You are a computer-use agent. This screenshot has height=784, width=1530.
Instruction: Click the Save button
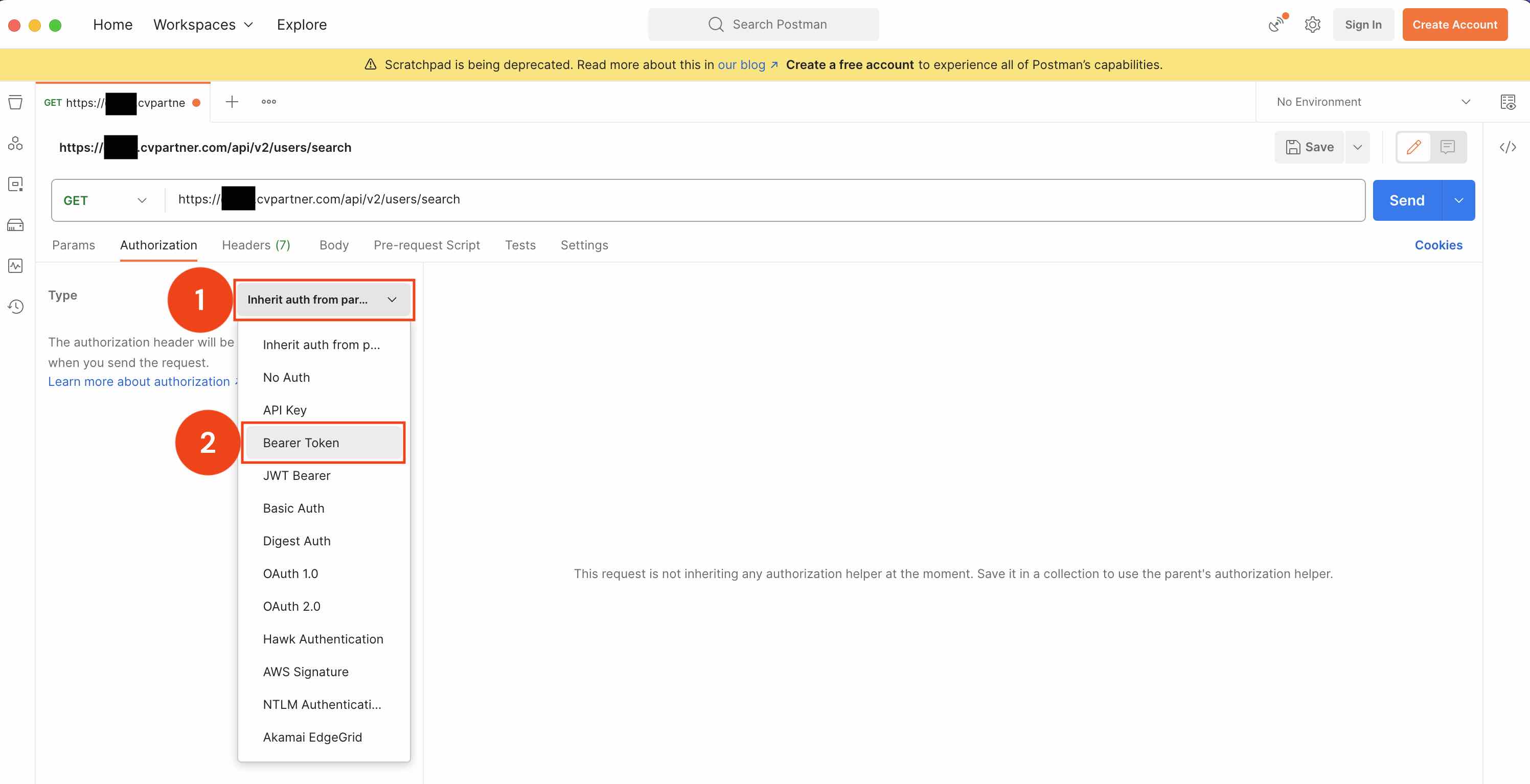pos(1309,147)
